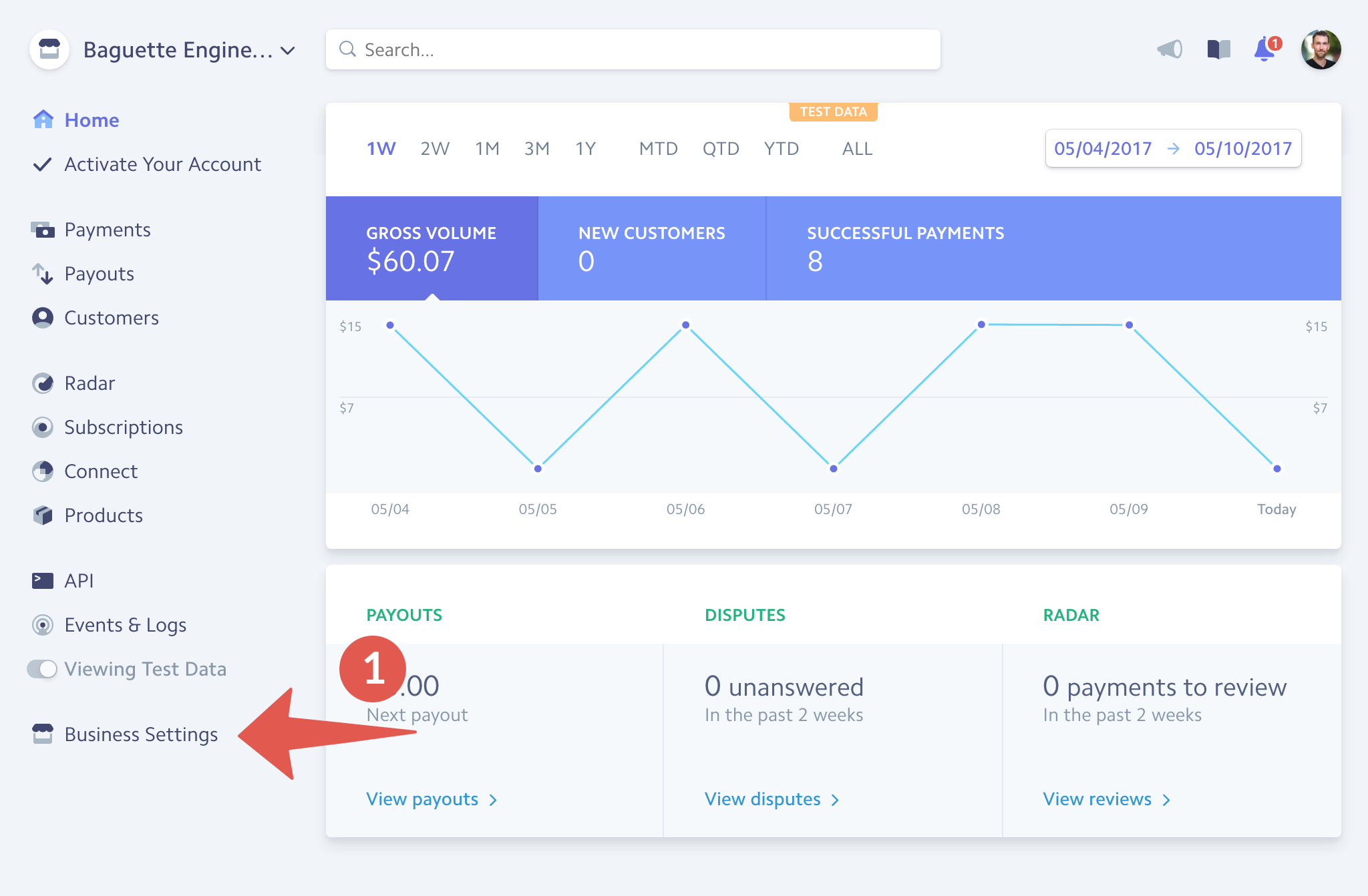The height and width of the screenshot is (896, 1368).
Task: Click the 05/06 data point on chart
Action: point(685,325)
